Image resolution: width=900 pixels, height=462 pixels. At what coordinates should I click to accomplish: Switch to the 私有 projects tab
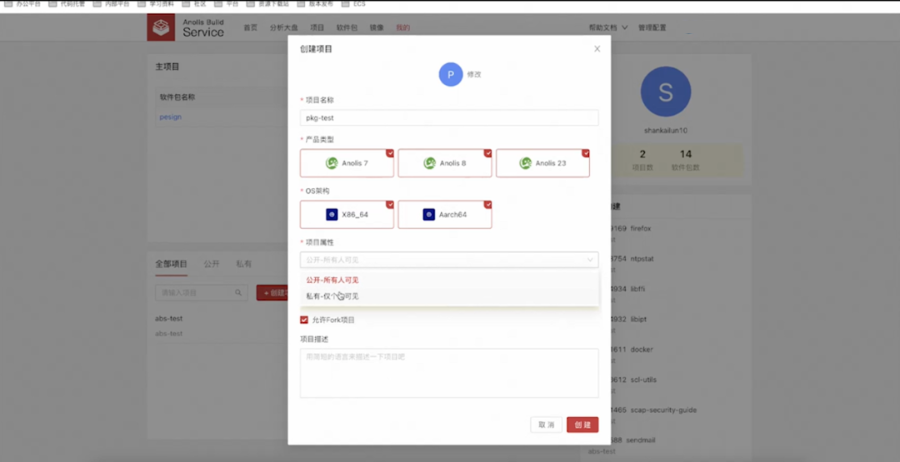point(244,264)
